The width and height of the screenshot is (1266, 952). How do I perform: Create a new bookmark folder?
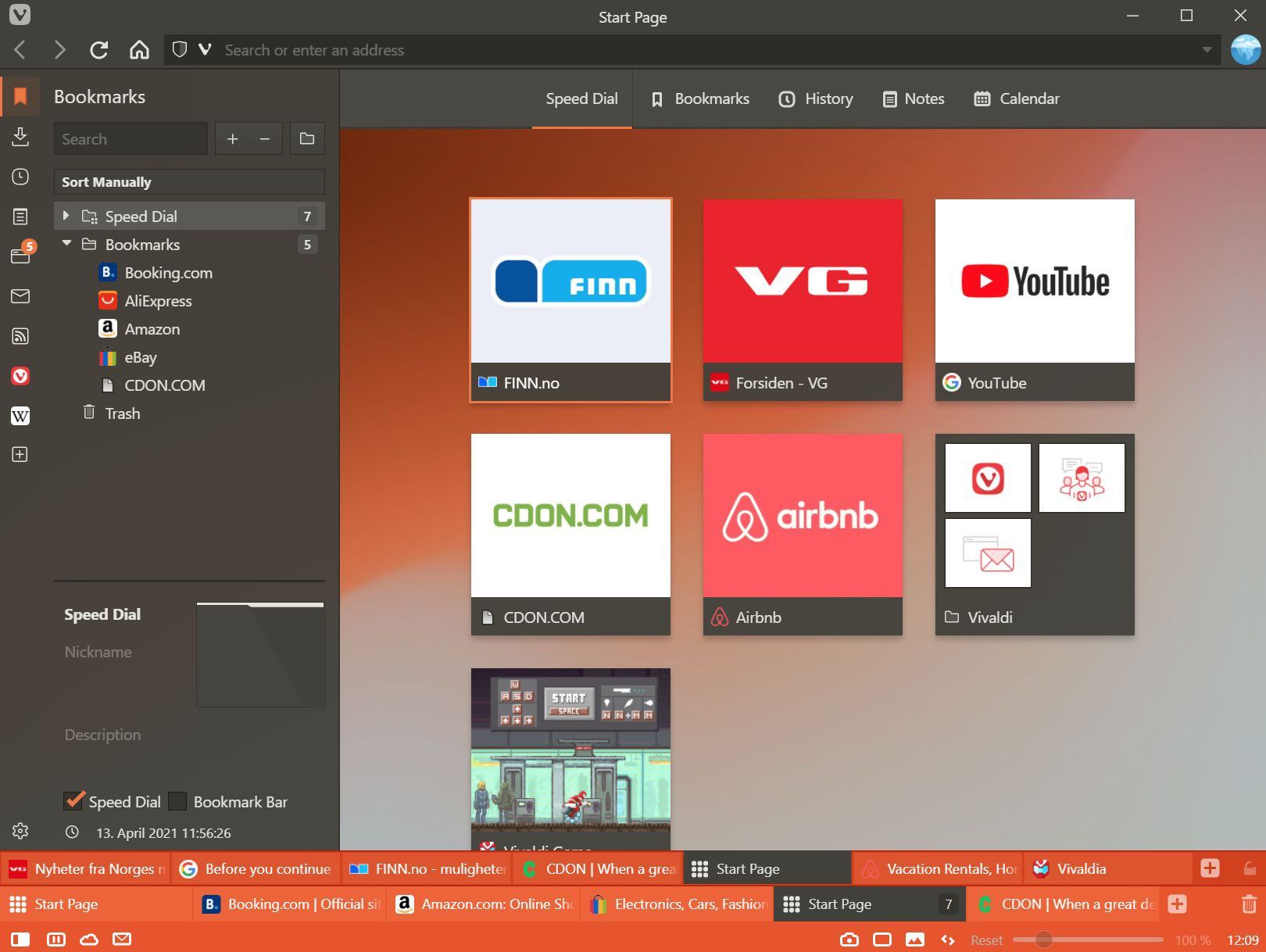[x=307, y=139]
